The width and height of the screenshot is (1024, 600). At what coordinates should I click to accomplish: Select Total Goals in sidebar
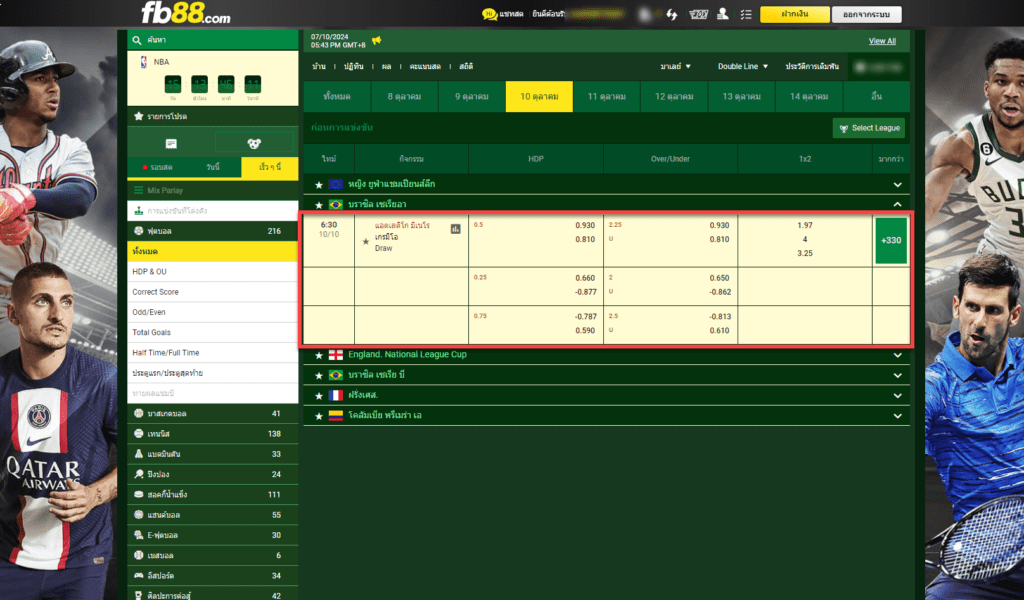[x=213, y=332]
